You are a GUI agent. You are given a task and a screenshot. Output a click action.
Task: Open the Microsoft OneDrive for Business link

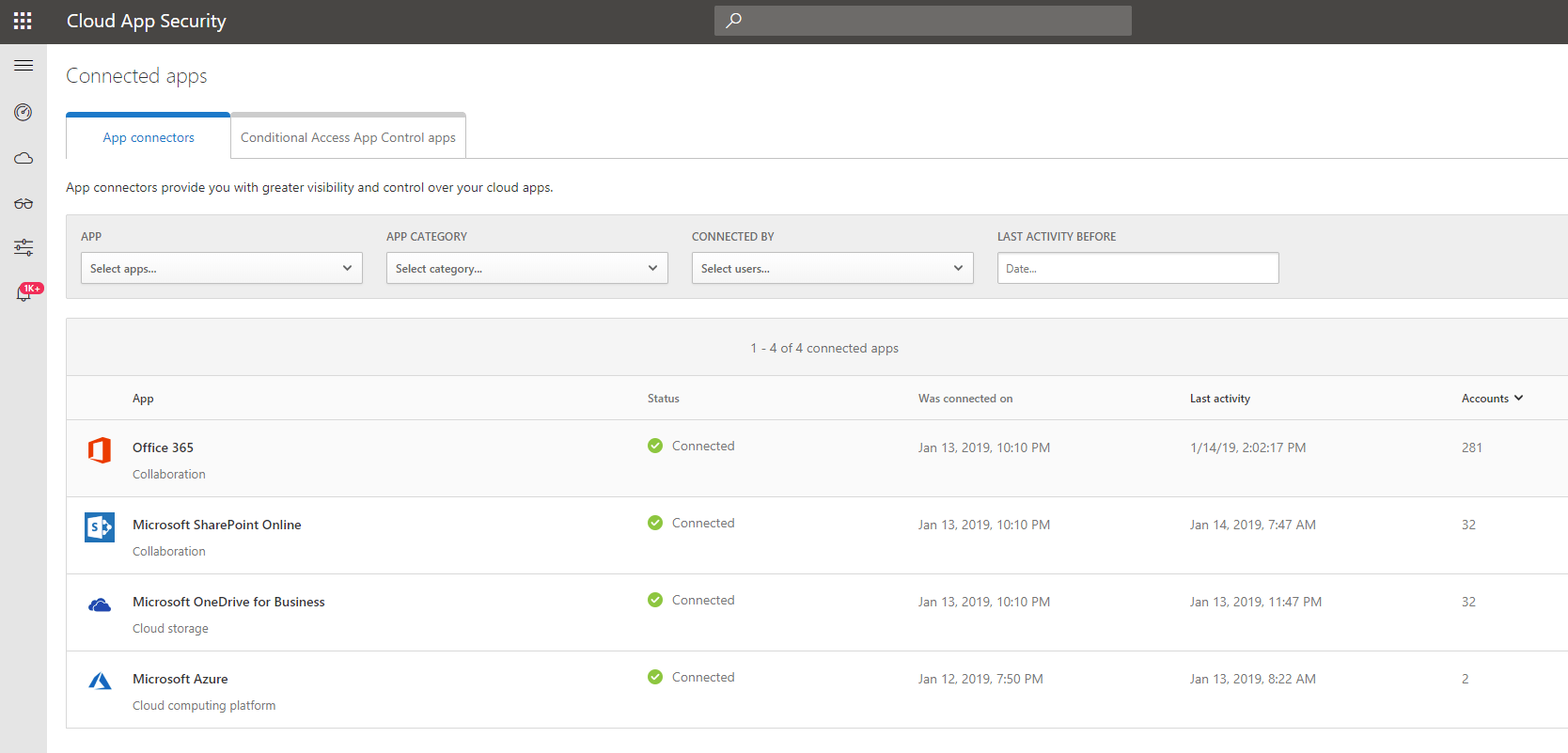pos(228,602)
